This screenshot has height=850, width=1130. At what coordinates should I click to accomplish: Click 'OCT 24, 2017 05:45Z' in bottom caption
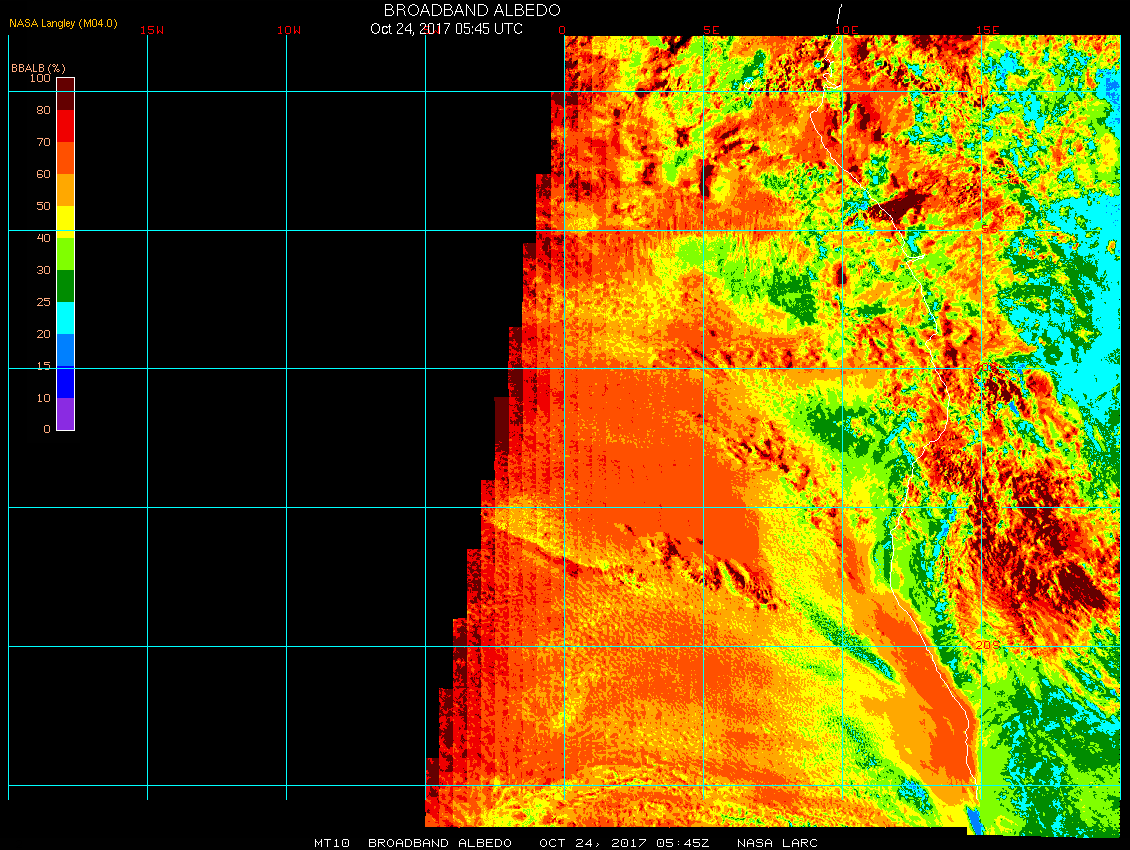click(x=624, y=843)
